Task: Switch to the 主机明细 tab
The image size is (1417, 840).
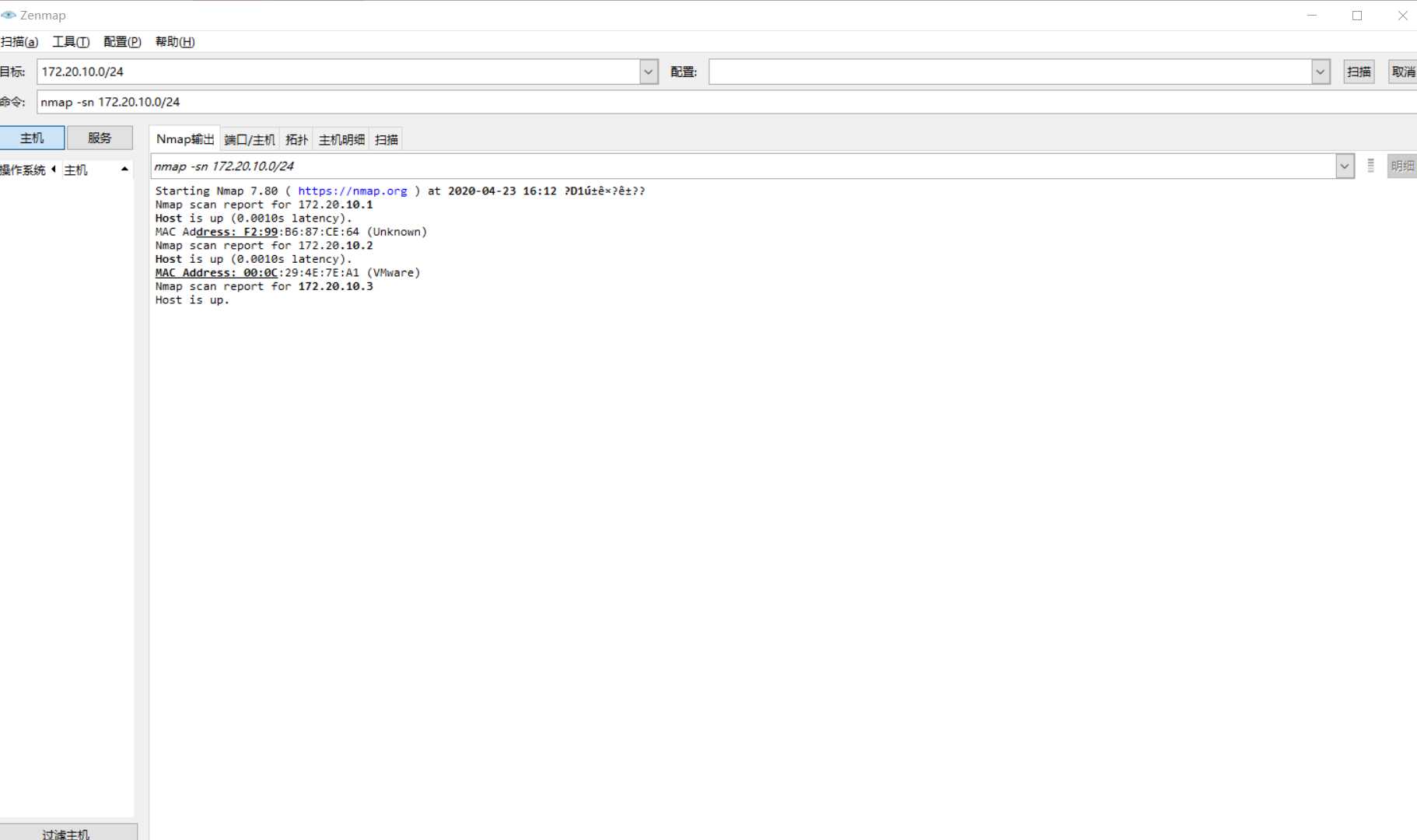Action: tap(341, 140)
